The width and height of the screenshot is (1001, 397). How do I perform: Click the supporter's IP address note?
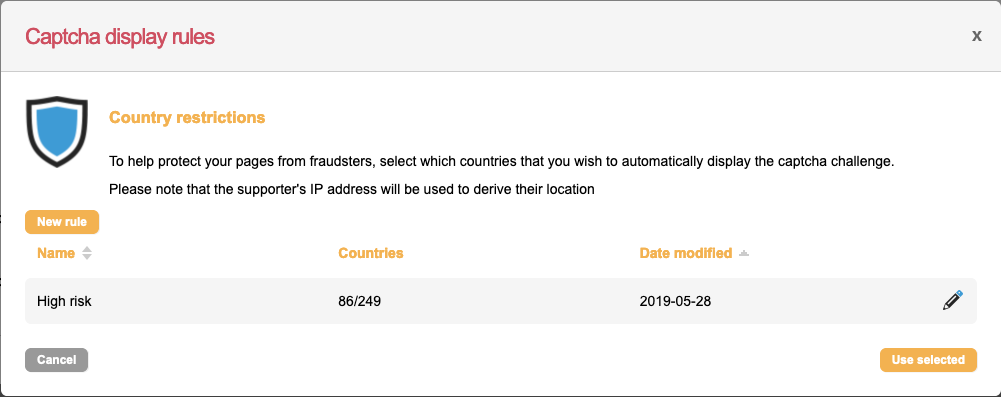[352, 190]
